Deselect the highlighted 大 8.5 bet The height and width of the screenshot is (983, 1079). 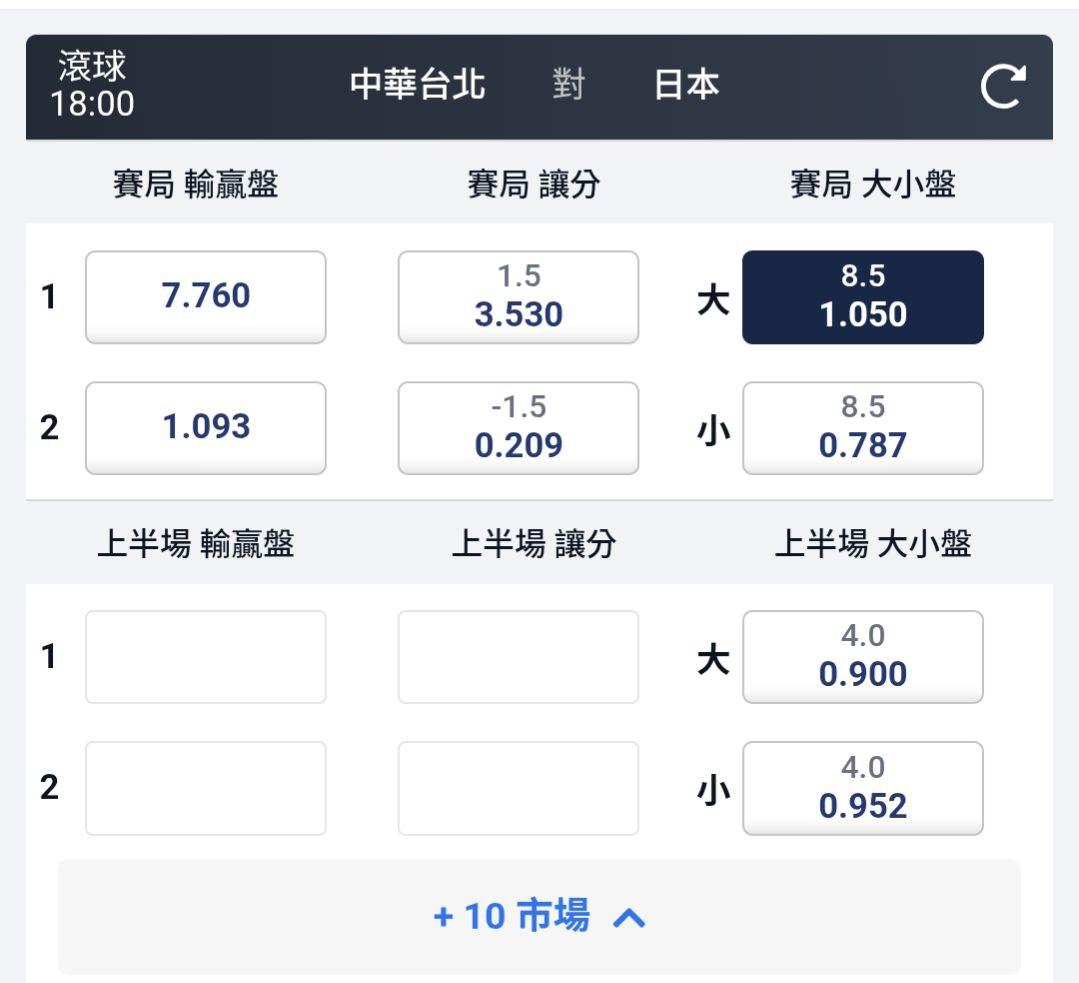pos(862,297)
